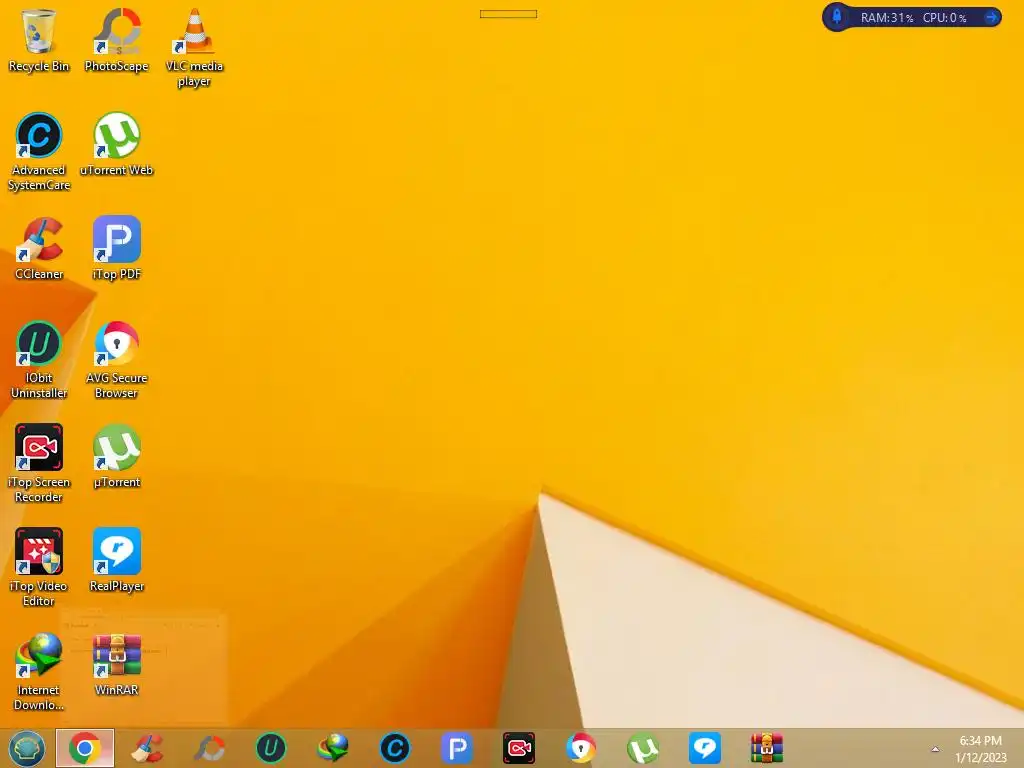Click the CCleaner desktop shortcut

[39, 248]
